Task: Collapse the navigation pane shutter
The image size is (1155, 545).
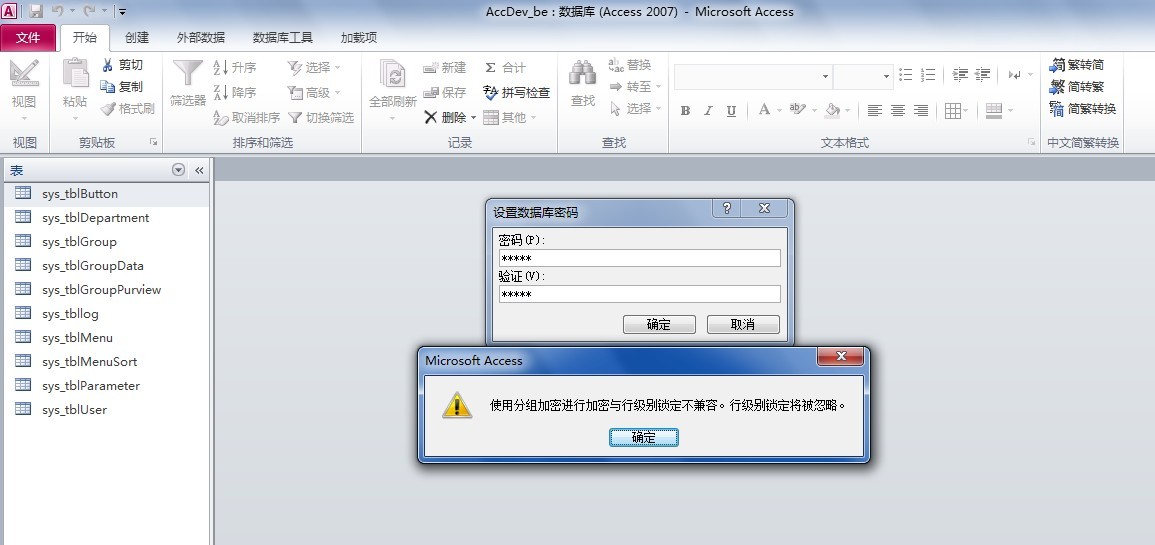Action: [199, 170]
